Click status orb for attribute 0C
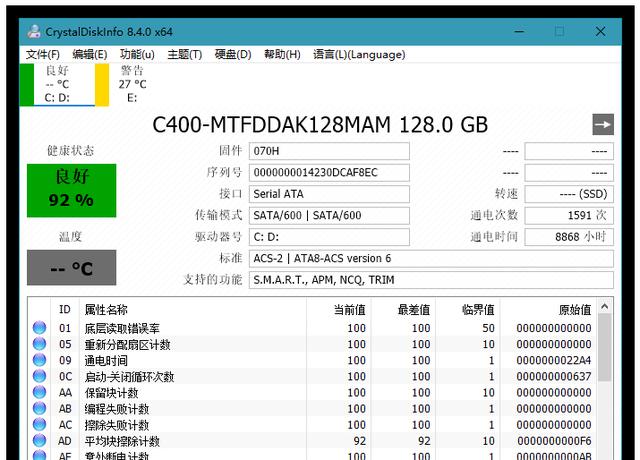Viewport: 640px width, 460px height. 40,376
